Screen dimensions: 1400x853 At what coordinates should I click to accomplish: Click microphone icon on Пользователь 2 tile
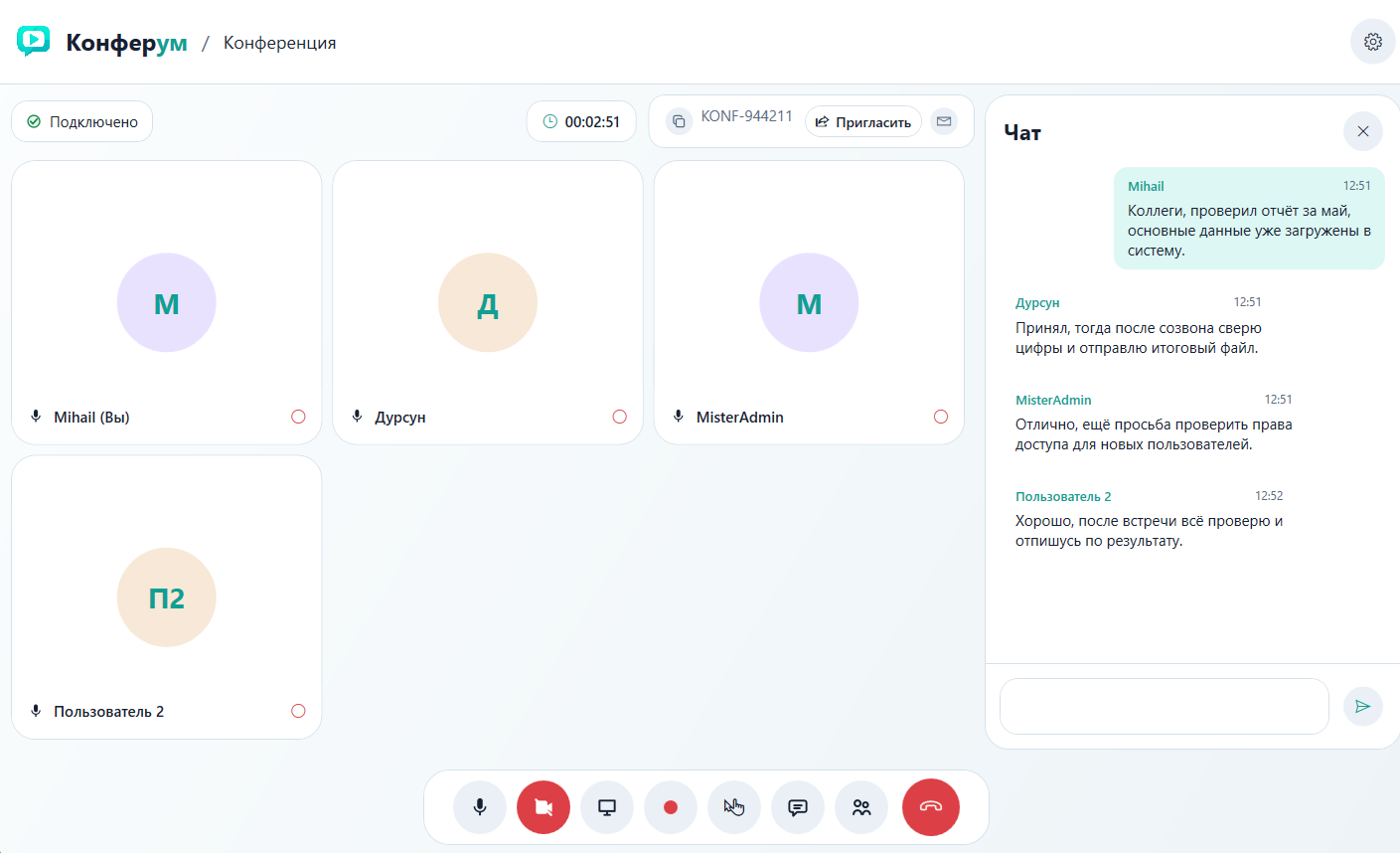click(x=36, y=711)
